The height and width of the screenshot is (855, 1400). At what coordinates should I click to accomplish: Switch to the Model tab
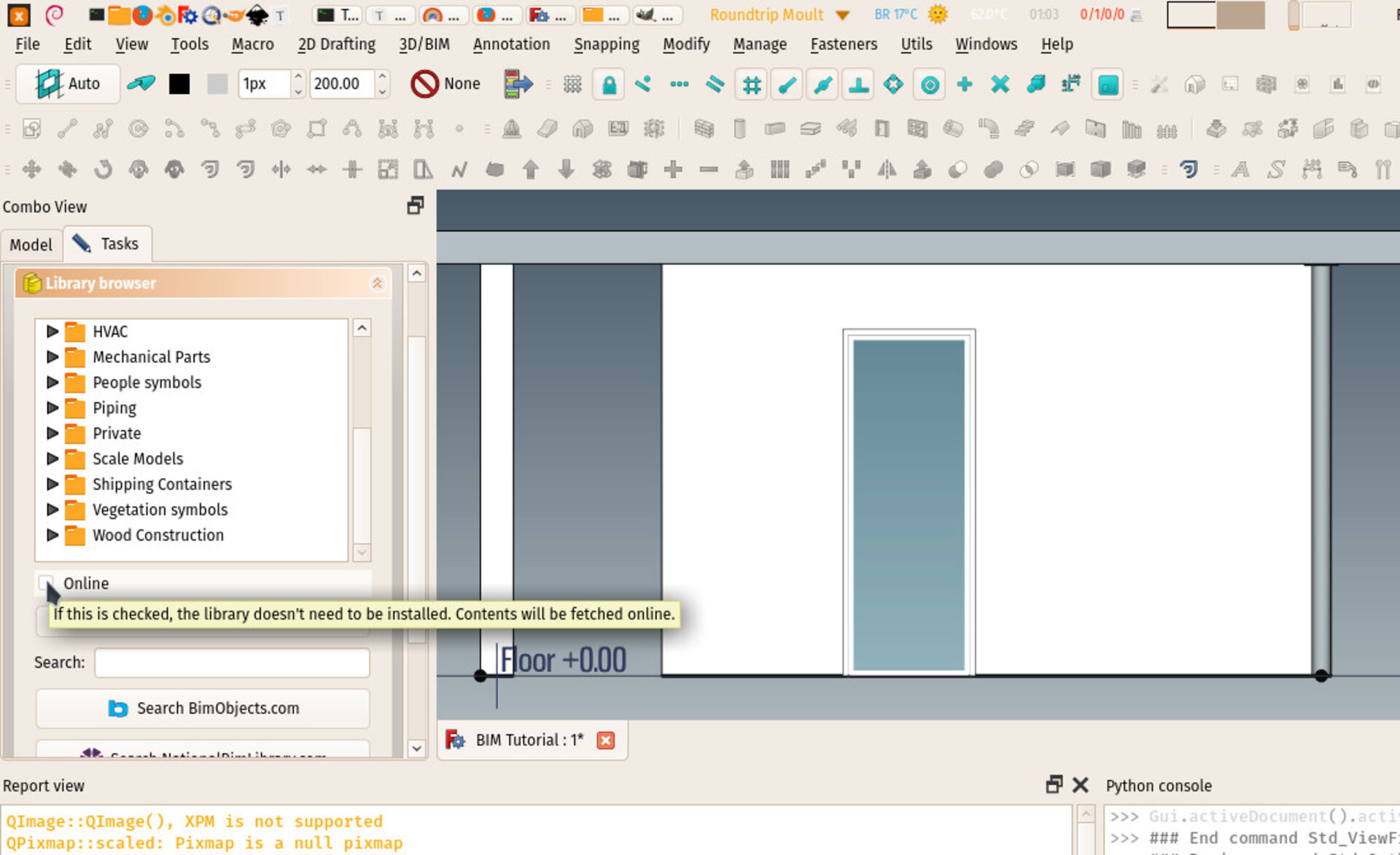click(31, 245)
